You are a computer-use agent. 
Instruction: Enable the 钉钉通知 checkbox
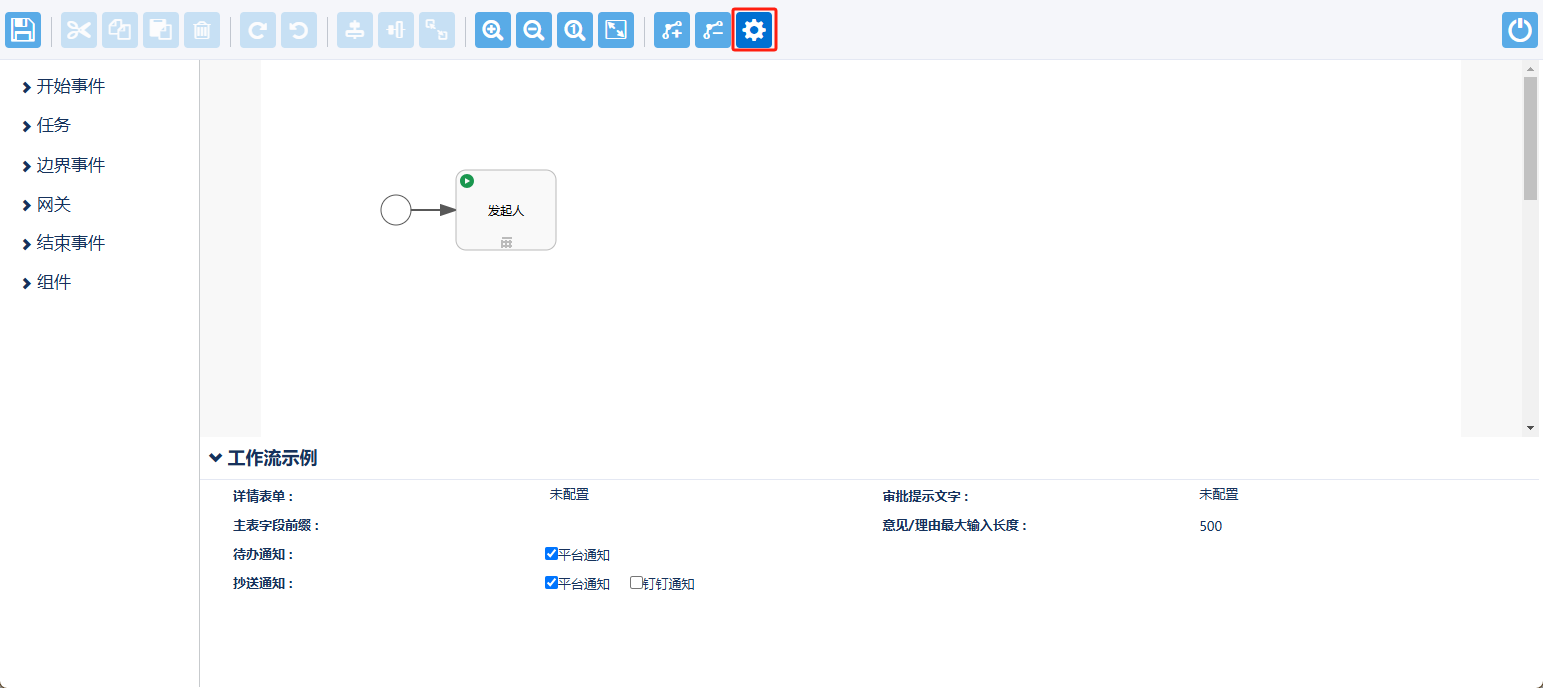coord(636,583)
